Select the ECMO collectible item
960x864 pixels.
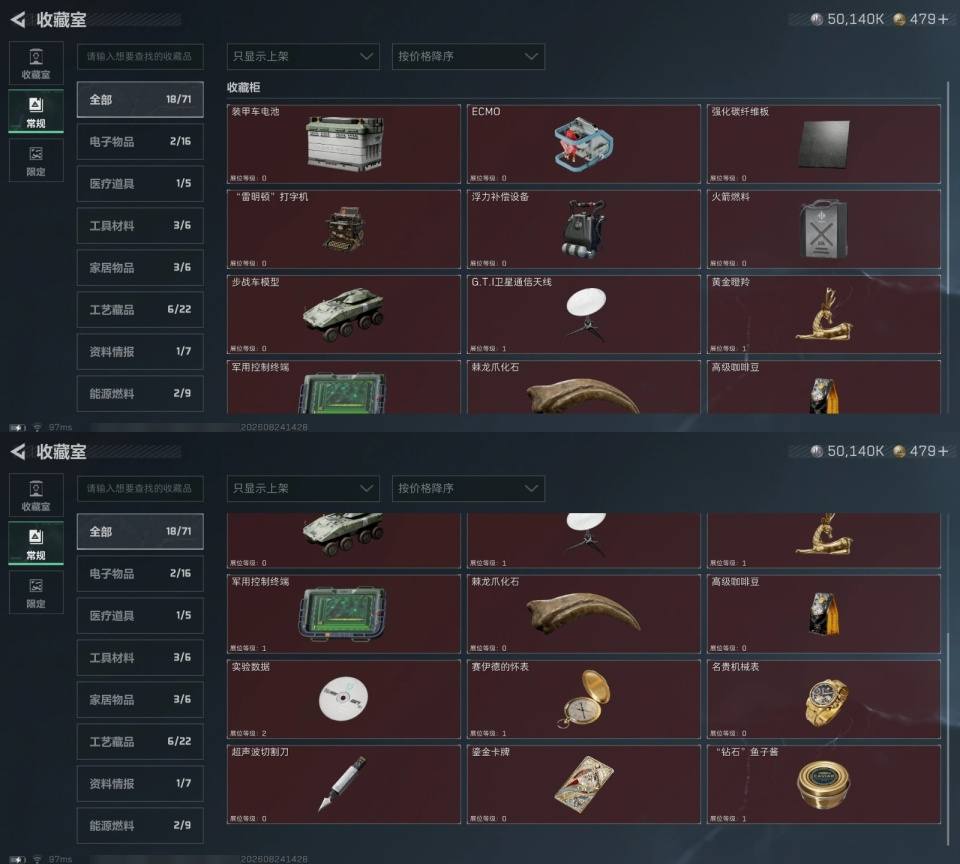[x=583, y=144]
